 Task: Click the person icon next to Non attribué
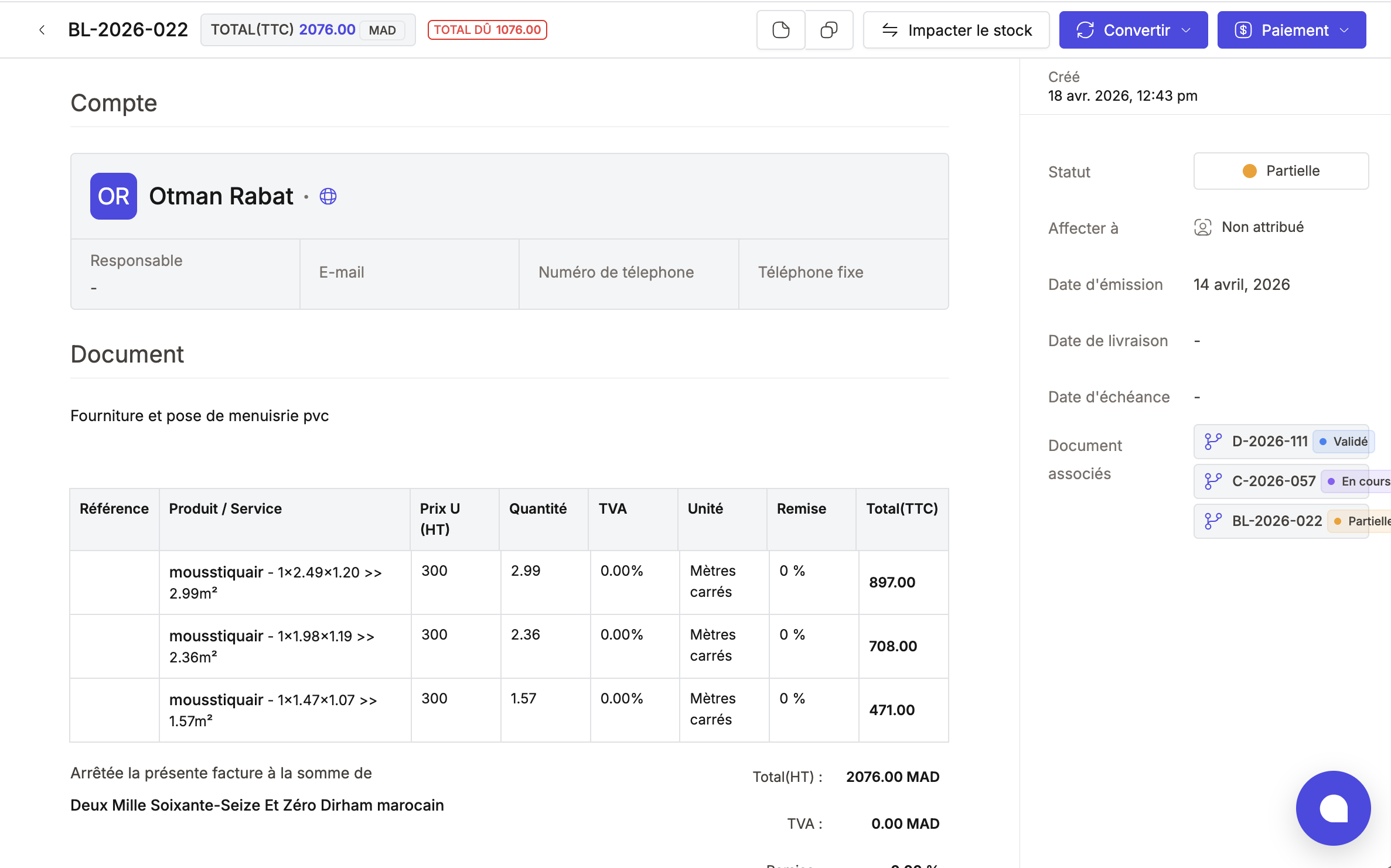click(x=1202, y=227)
